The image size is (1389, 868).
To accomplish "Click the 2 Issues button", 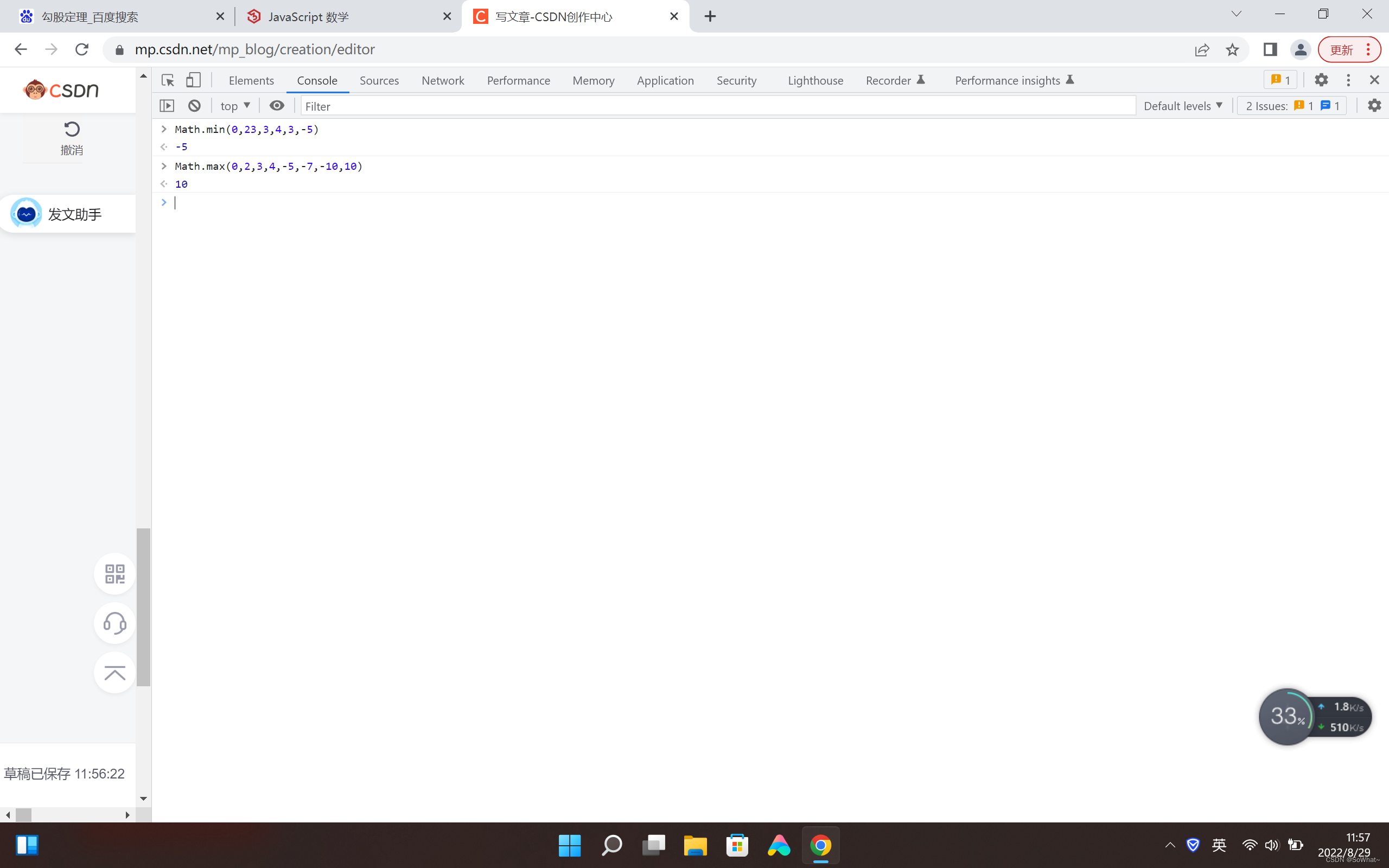I will coord(1291,106).
